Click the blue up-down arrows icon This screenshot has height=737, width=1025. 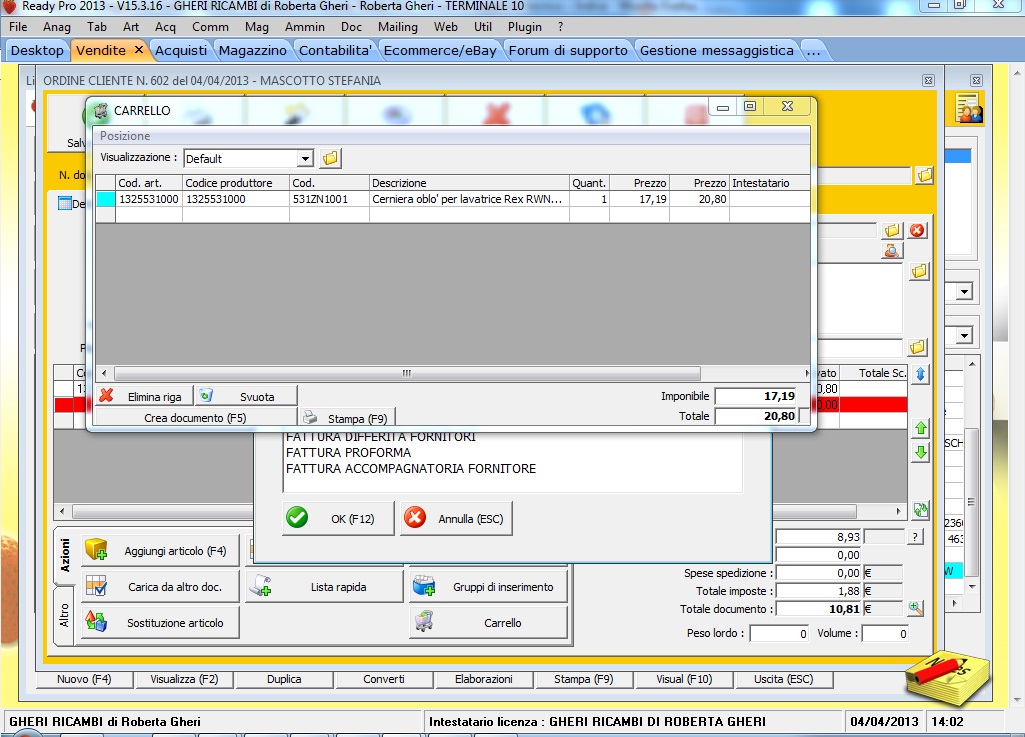coord(920,374)
